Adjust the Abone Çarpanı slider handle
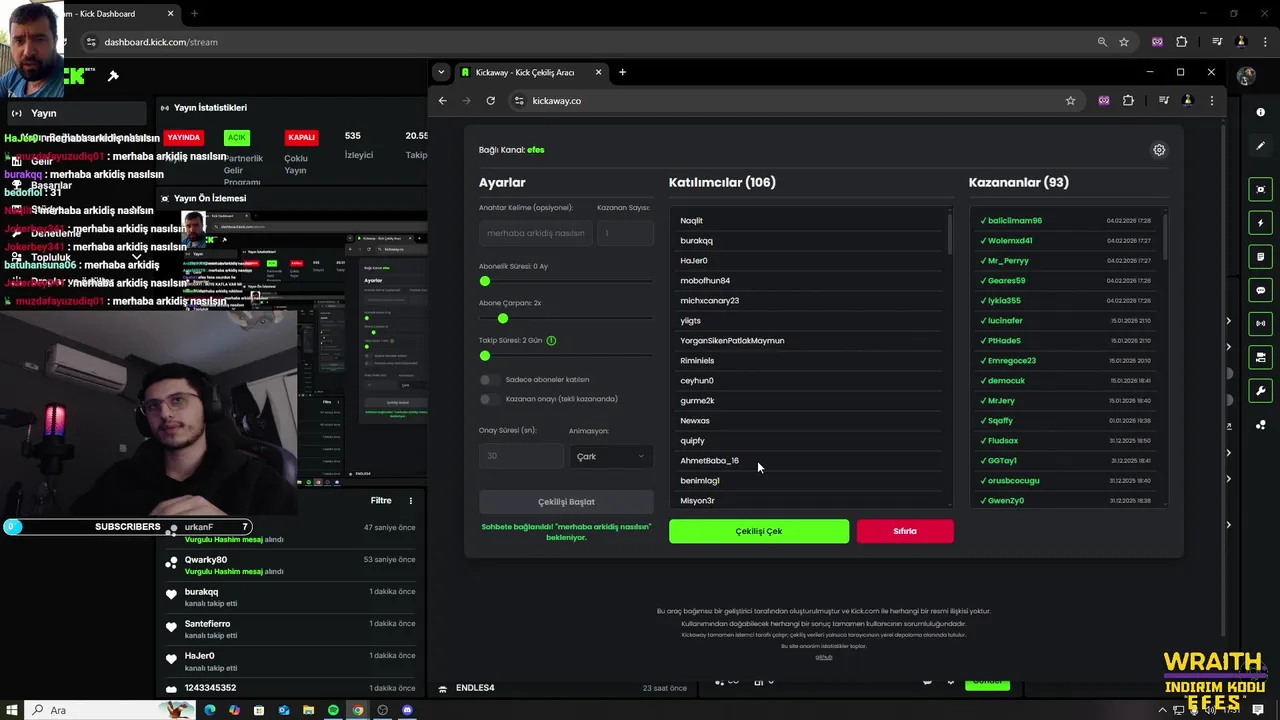The height and width of the screenshot is (720, 1280). (x=503, y=318)
